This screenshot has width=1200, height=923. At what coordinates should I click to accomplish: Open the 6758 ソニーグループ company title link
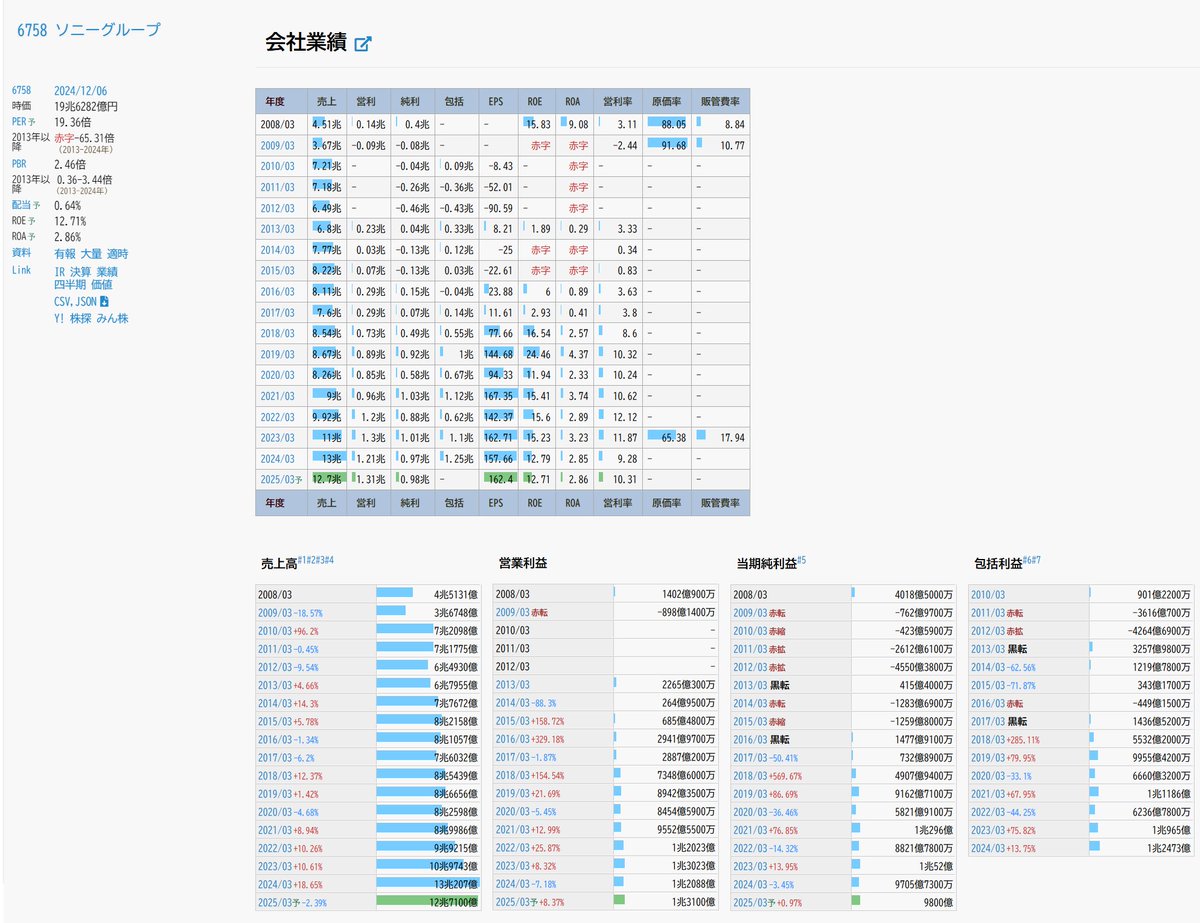click(89, 30)
